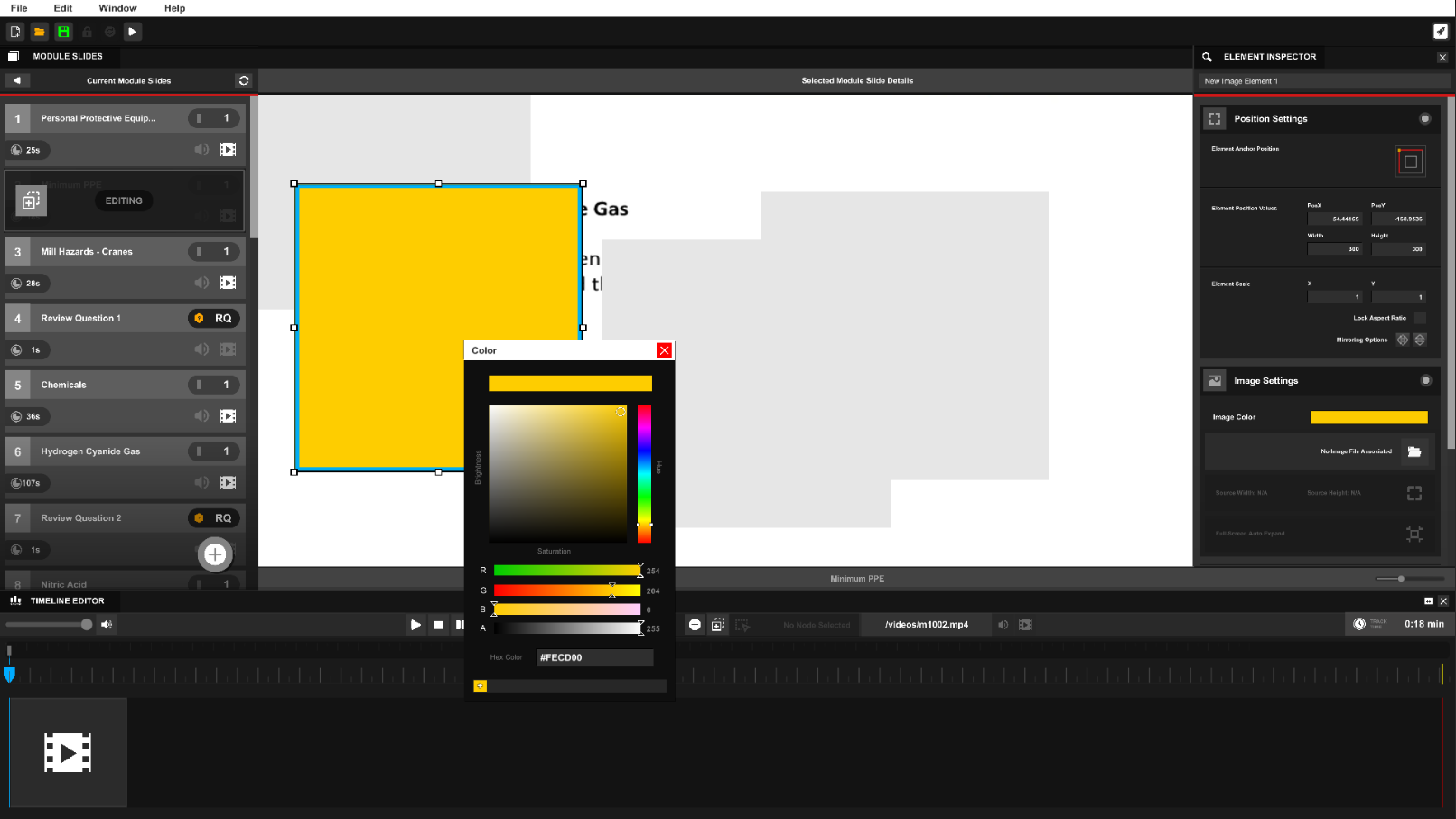The width and height of the screenshot is (1456, 819).
Task: Click add node plus icon in timeline
Action: 695,625
